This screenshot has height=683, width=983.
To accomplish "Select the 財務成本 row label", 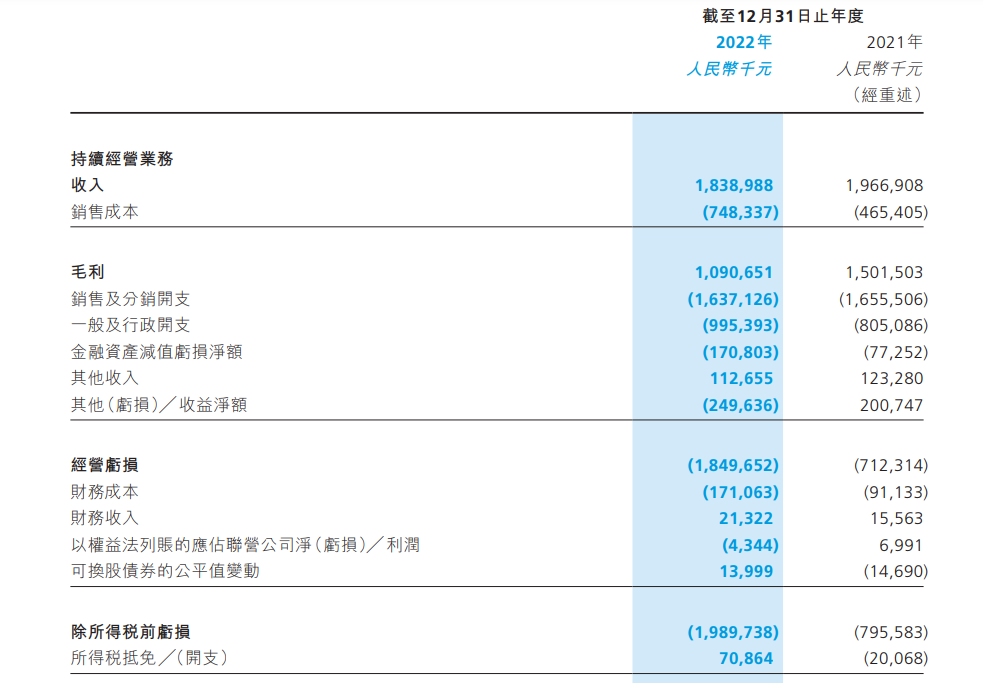I will [x=105, y=492].
